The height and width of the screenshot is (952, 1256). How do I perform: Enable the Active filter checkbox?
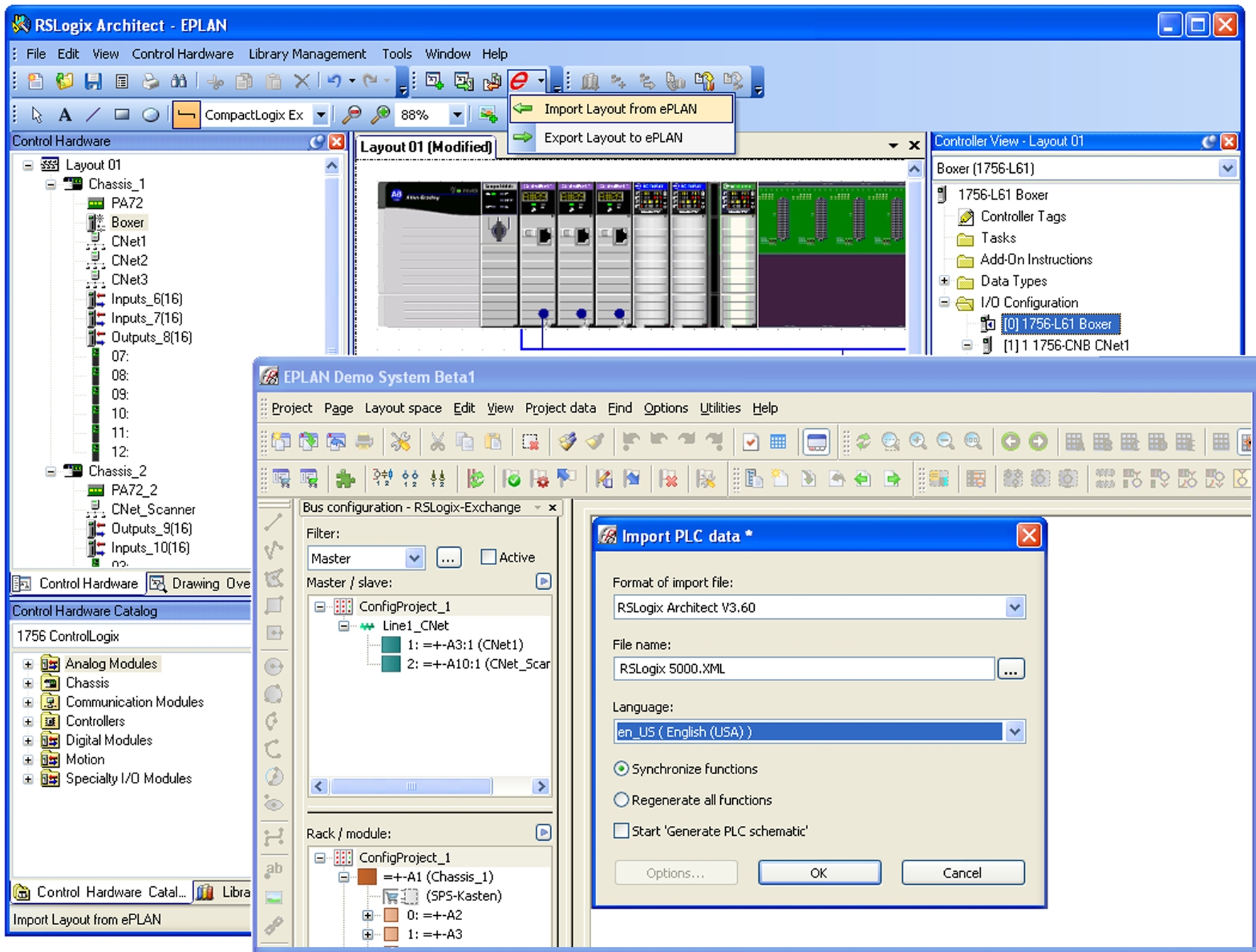488,557
